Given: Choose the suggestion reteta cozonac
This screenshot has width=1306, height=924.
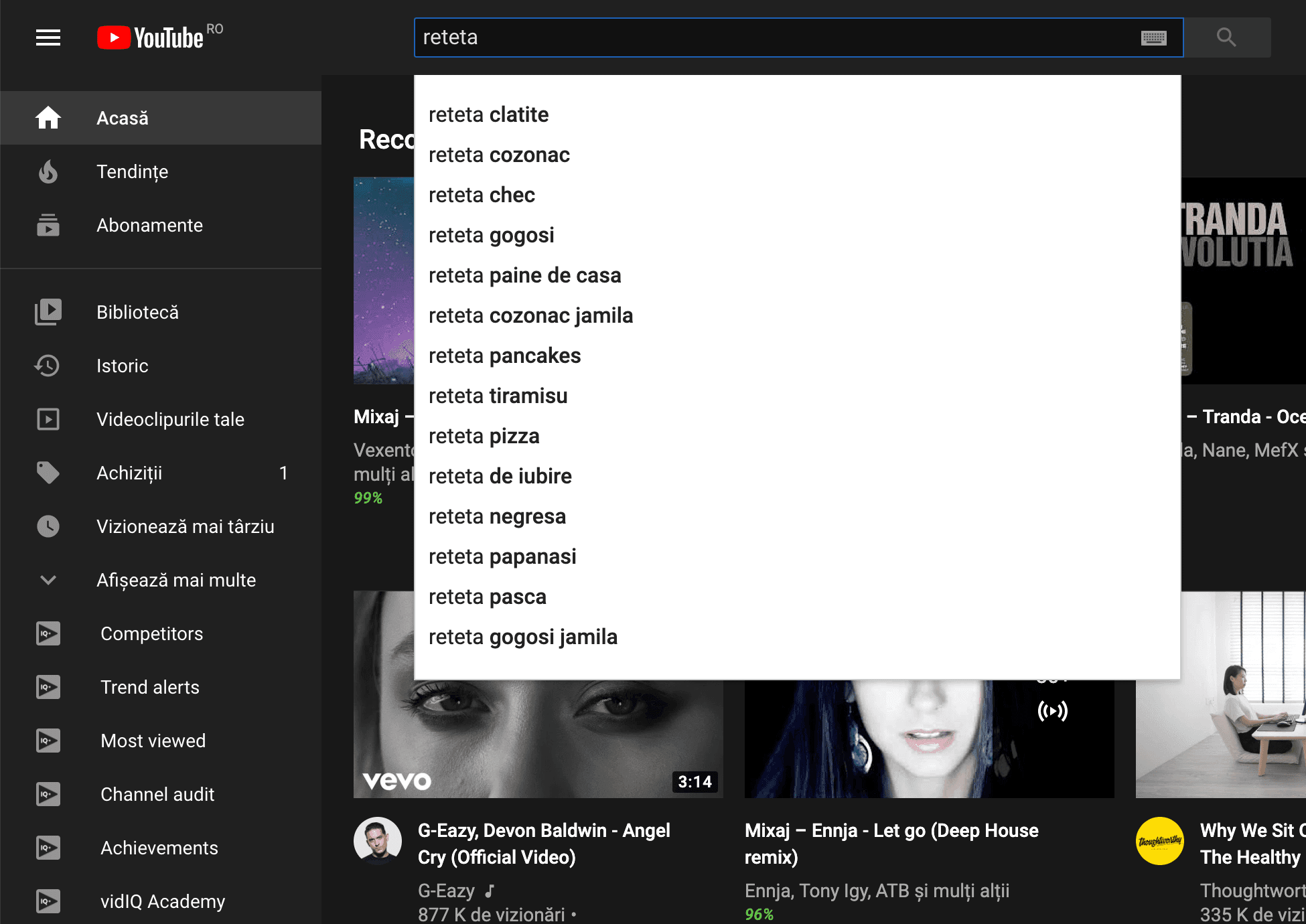Looking at the screenshot, I should click(x=498, y=155).
